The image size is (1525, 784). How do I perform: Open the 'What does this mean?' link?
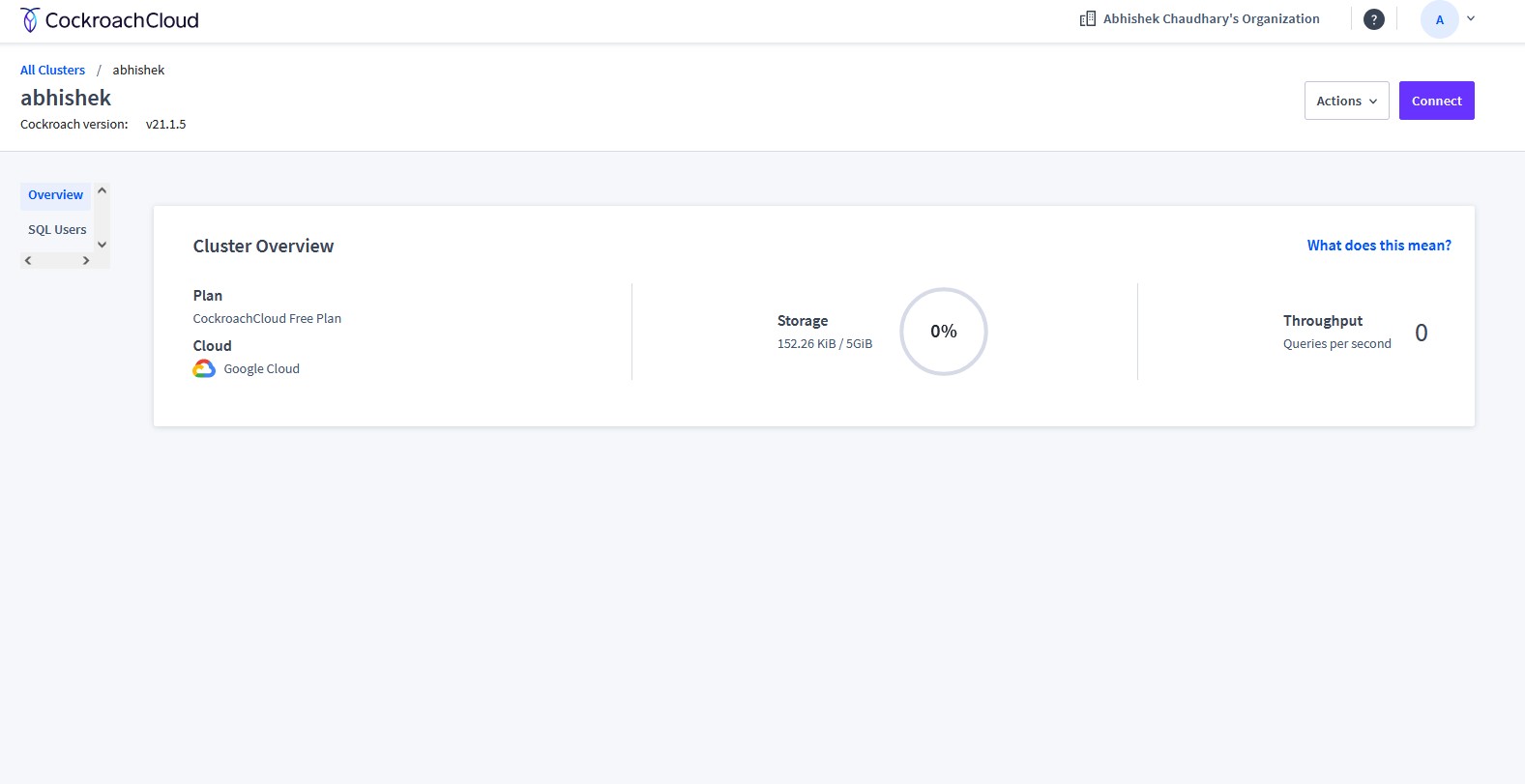[1379, 246]
